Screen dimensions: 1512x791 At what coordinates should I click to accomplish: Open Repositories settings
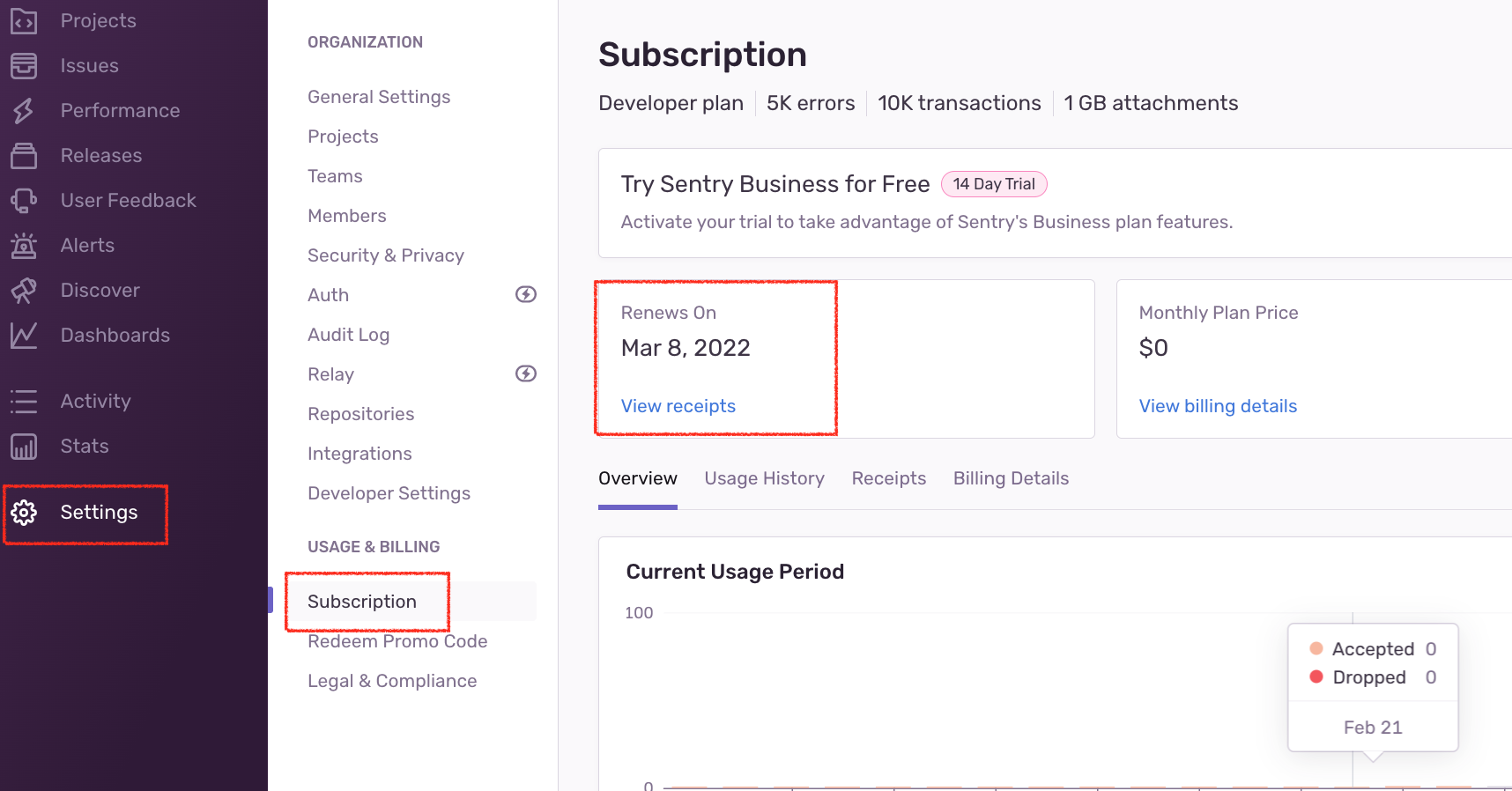click(x=360, y=414)
